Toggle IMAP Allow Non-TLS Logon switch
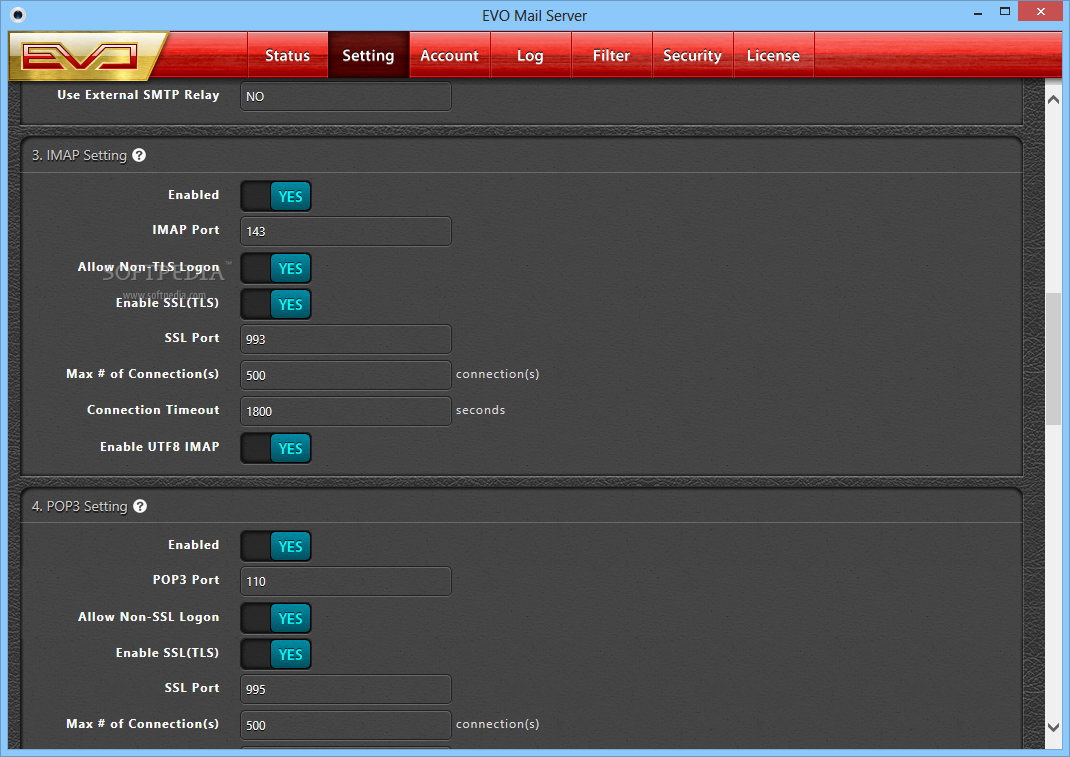Screen dimensions: 1070x757 276,268
